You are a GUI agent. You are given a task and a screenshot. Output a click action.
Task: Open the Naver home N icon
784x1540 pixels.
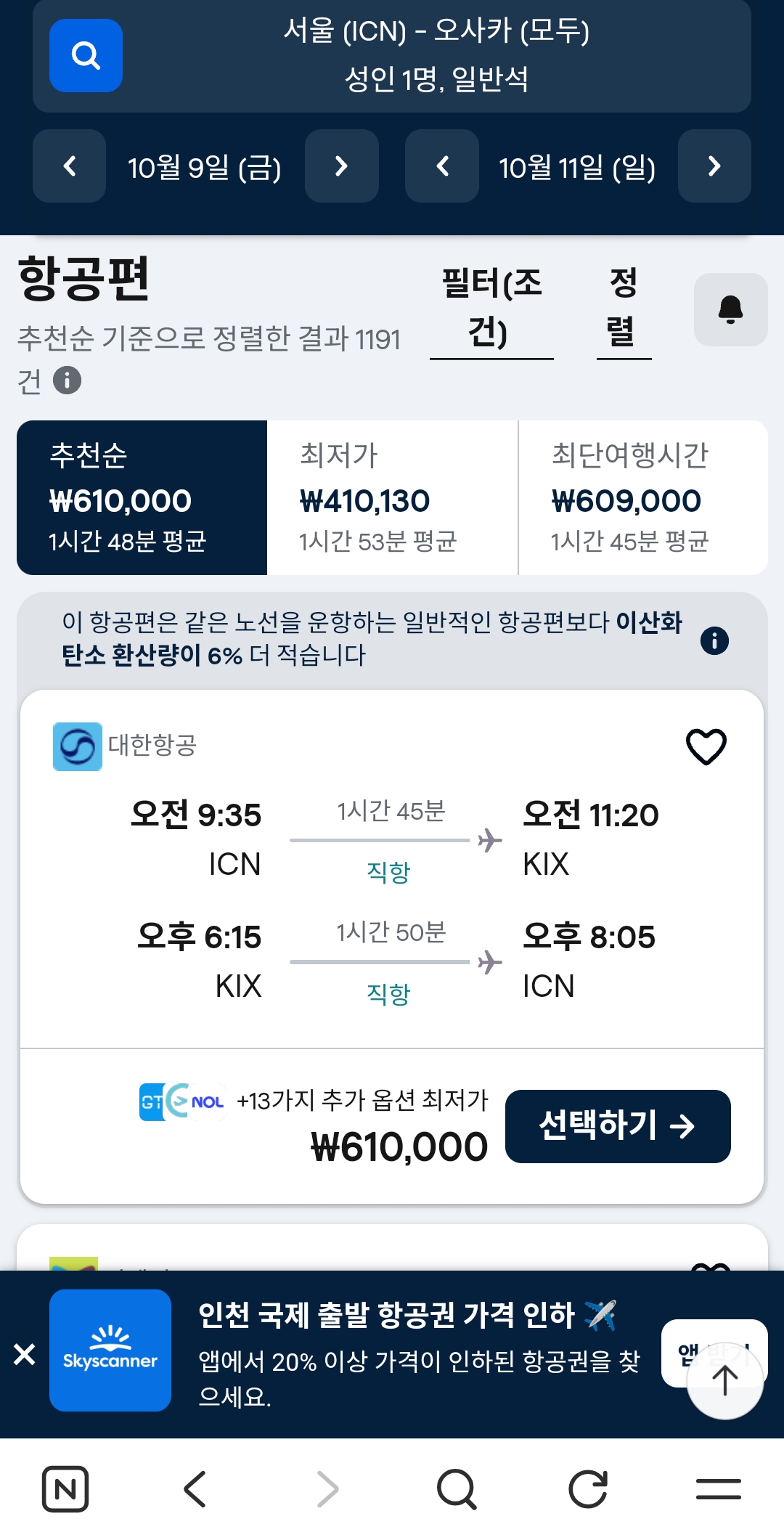65,1489
